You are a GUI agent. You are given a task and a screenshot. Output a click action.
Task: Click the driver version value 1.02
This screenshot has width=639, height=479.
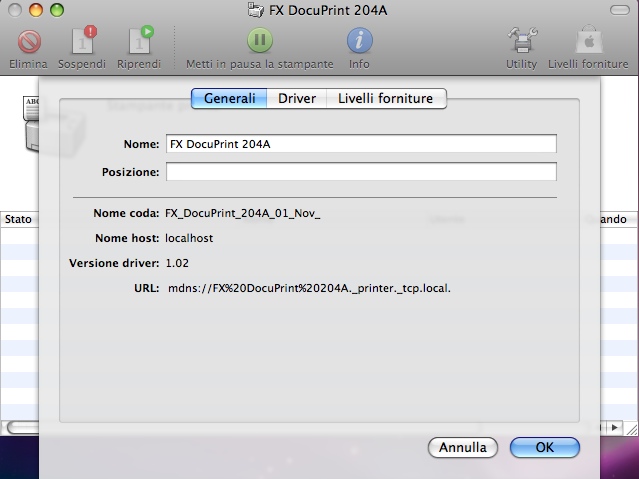coord(177,263)
